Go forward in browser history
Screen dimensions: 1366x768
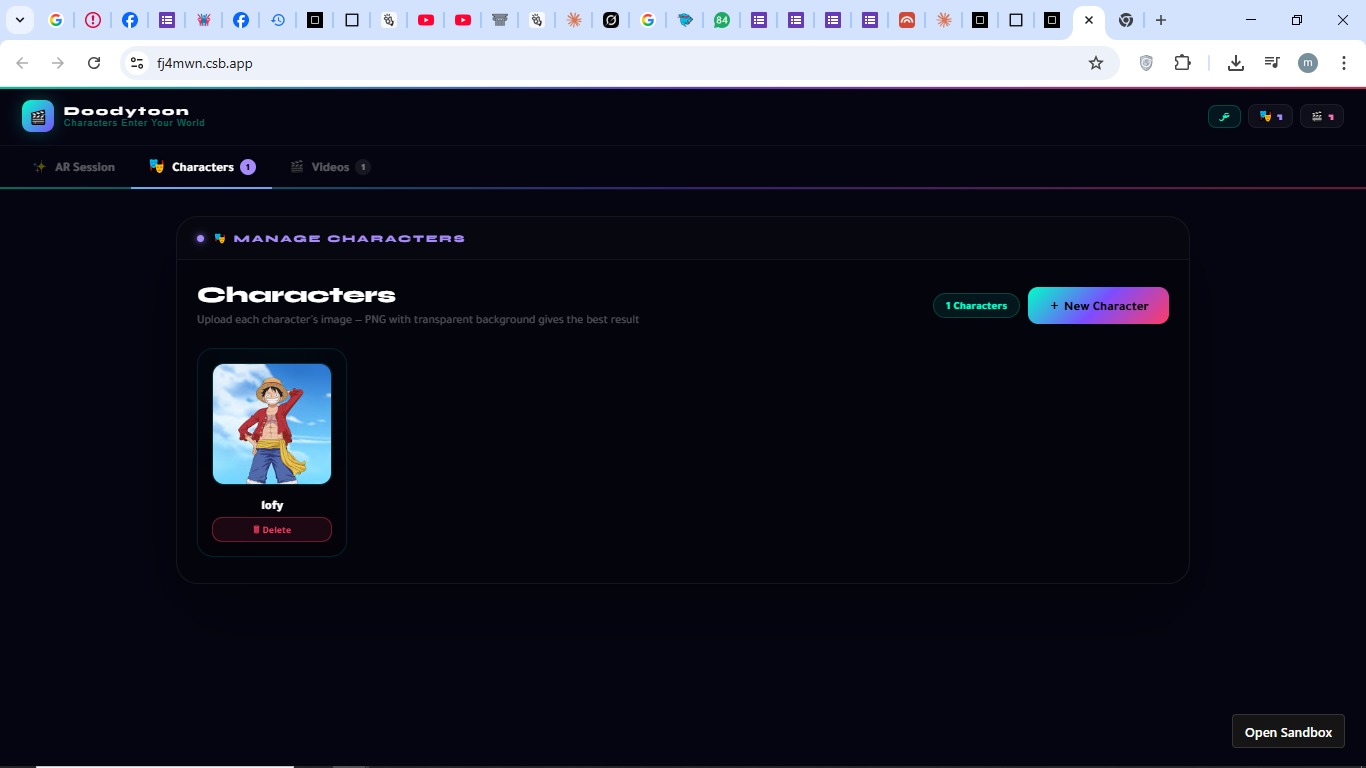[x=58, y=63]
